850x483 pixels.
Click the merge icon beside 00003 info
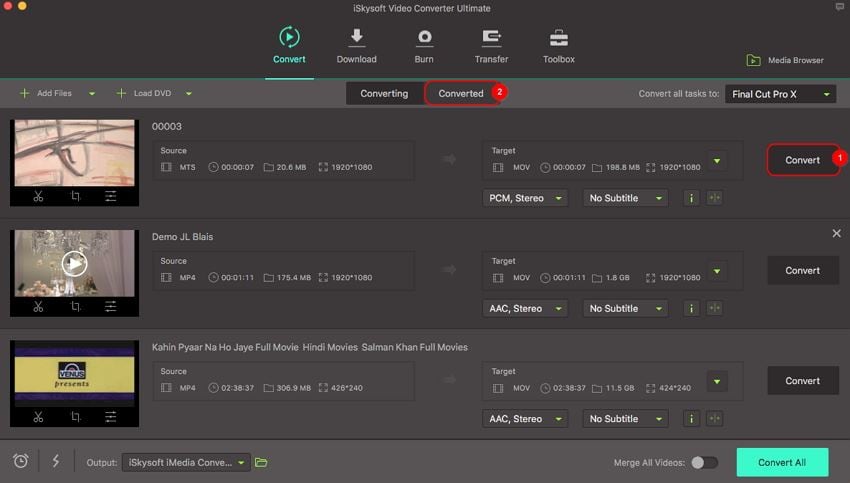(x=714, y=198)
